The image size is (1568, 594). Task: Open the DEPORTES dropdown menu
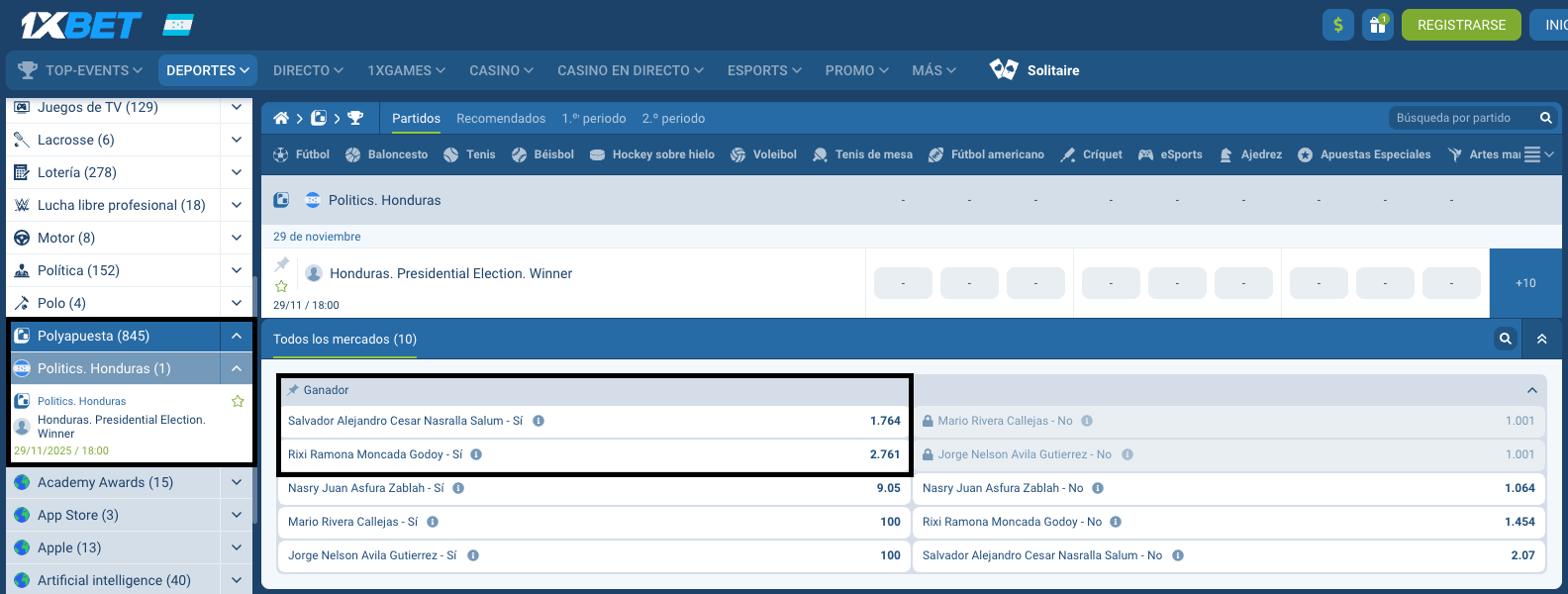tap(207, 70)
